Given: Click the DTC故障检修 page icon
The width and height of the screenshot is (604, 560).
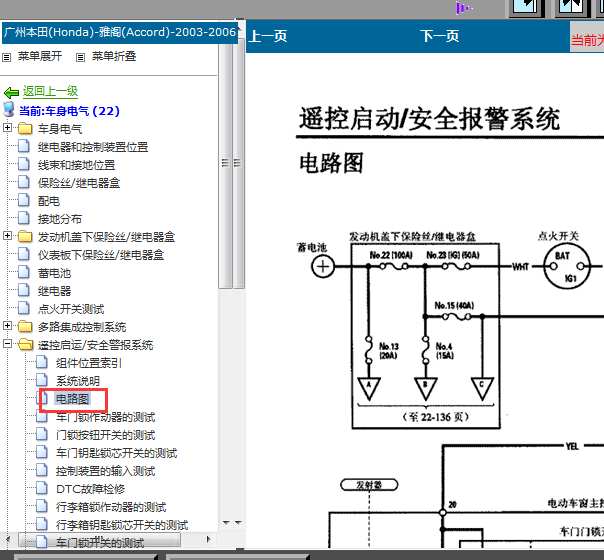Looking at the screenshot, I should point(42,488).
